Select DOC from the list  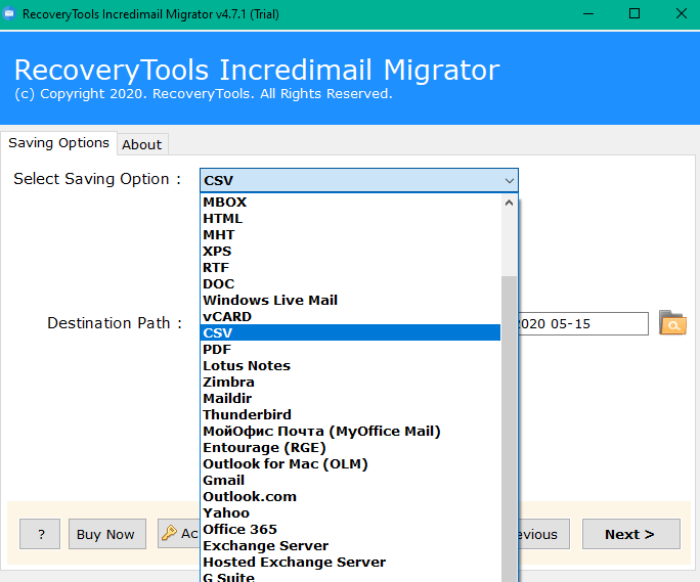pos(350,284)
